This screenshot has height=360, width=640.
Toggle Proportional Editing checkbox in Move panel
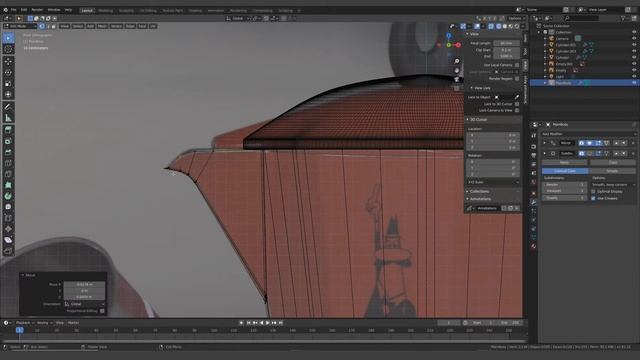(102, 311)
